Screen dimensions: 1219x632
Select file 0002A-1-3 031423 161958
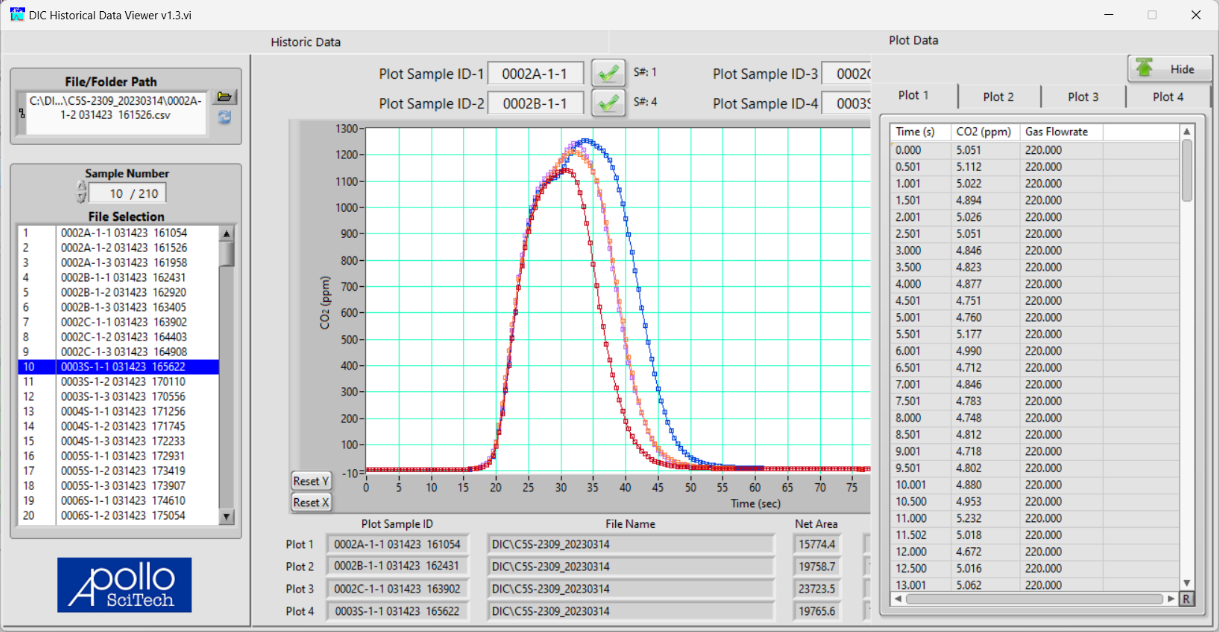(x=118, y=262)
